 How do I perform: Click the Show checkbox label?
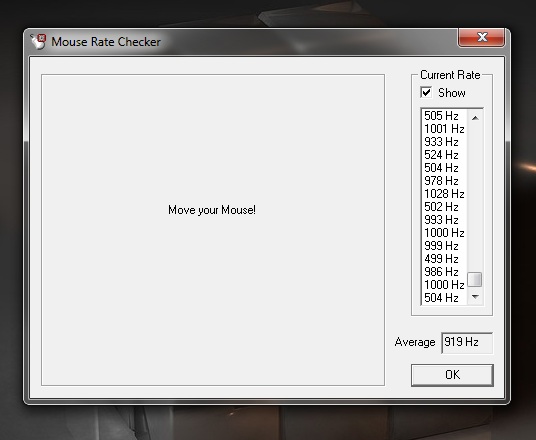452,93
